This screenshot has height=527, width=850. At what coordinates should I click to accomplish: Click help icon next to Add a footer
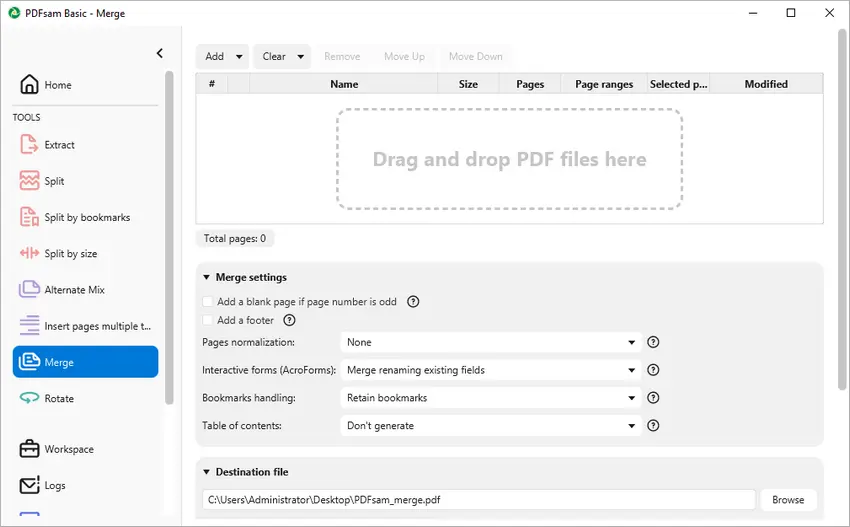point(290,320)
